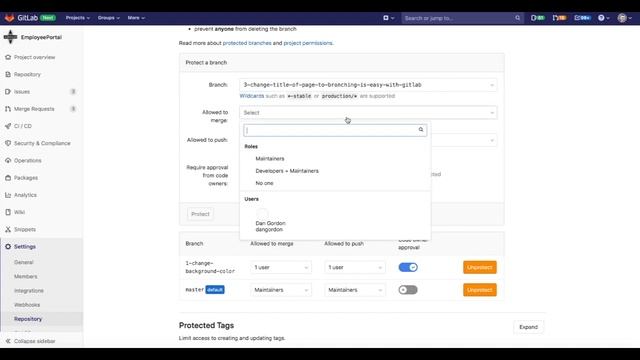
Task: Open Repository under Settings
Action: 28,319
